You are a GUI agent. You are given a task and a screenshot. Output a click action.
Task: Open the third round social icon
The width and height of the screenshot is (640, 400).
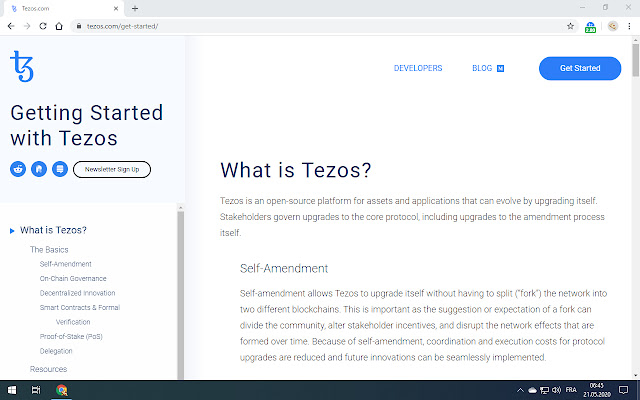pos(60,169)
